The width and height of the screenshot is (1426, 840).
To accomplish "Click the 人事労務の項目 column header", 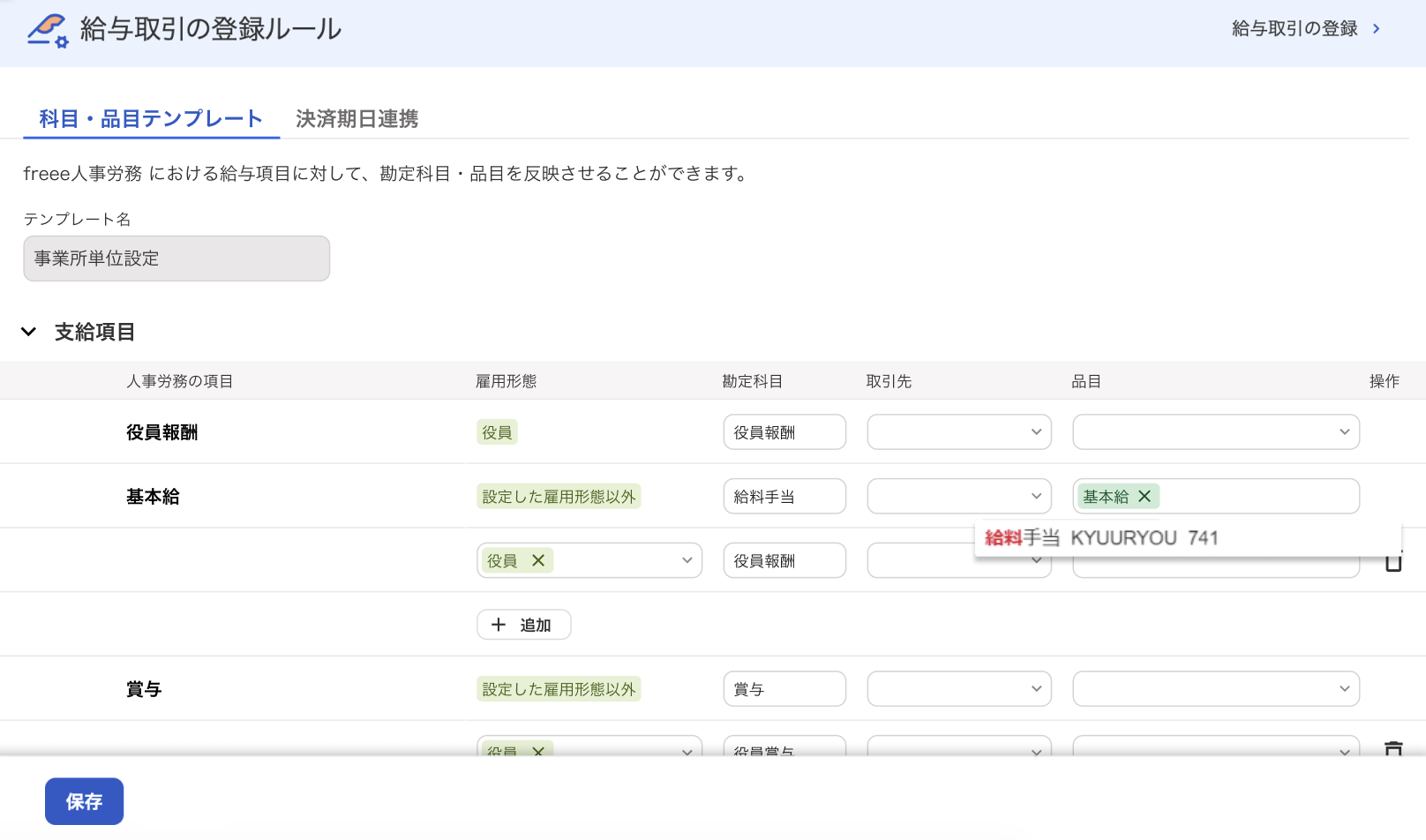I will click(180, 381).
